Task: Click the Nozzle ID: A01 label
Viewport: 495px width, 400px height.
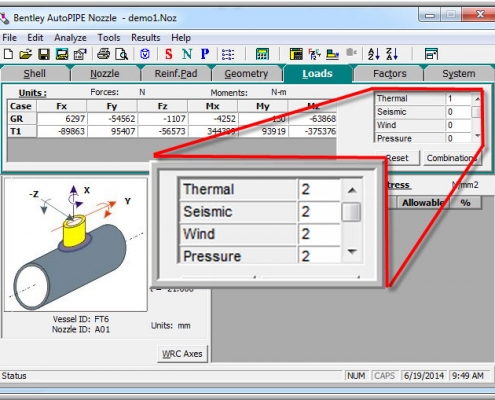Action: click(x=81, y=329)
